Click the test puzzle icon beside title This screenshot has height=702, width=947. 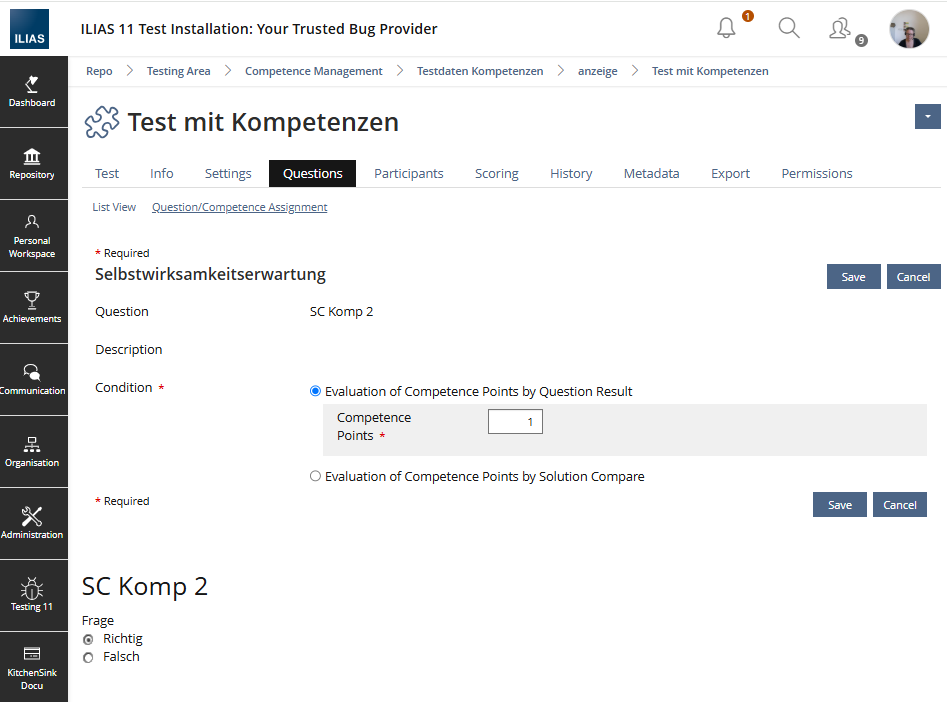[101, 122]
